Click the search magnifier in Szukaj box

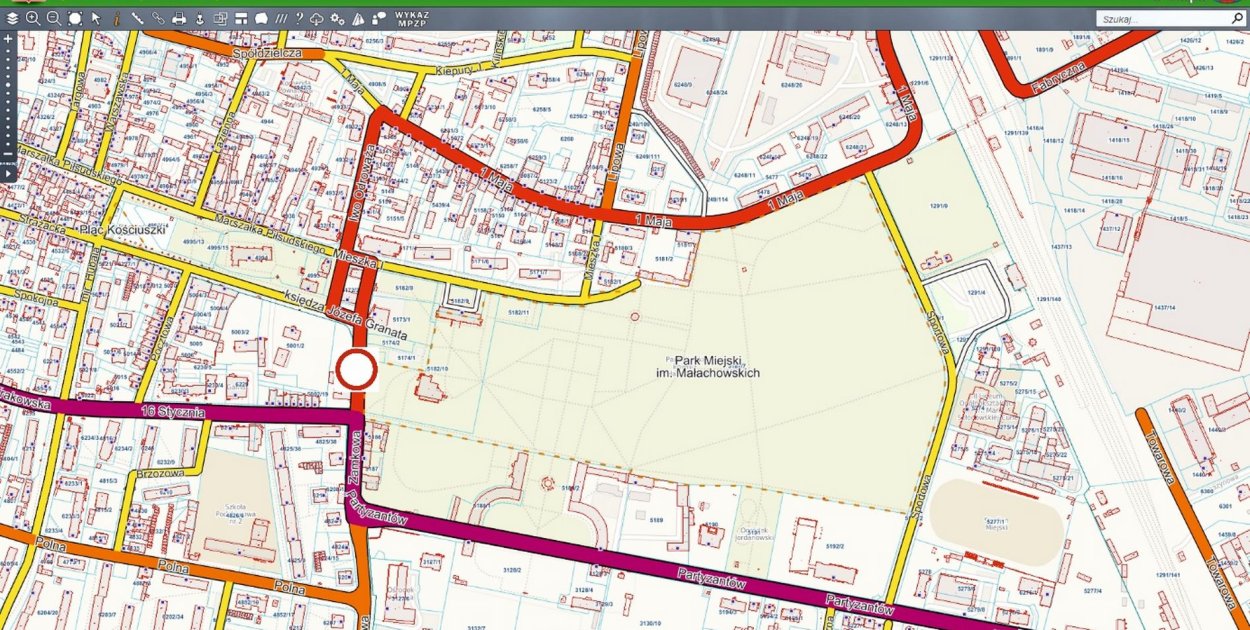point(1236,19)
